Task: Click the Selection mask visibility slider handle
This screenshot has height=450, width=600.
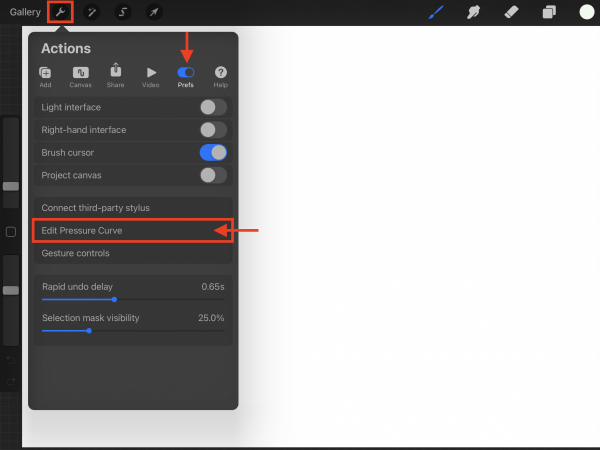Action: 89,331
